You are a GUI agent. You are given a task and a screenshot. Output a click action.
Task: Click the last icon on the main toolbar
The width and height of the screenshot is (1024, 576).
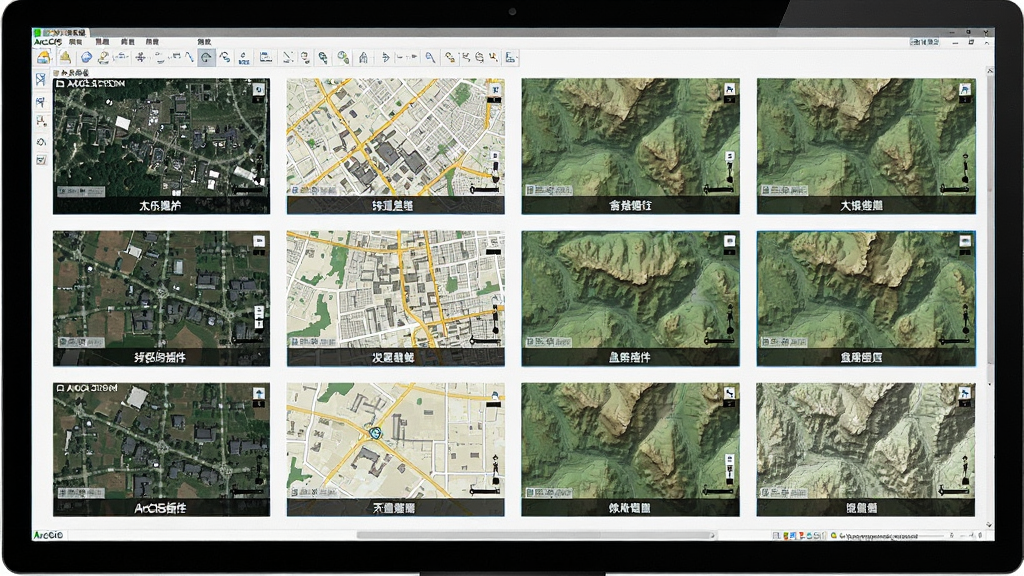(x=511, y=57)
